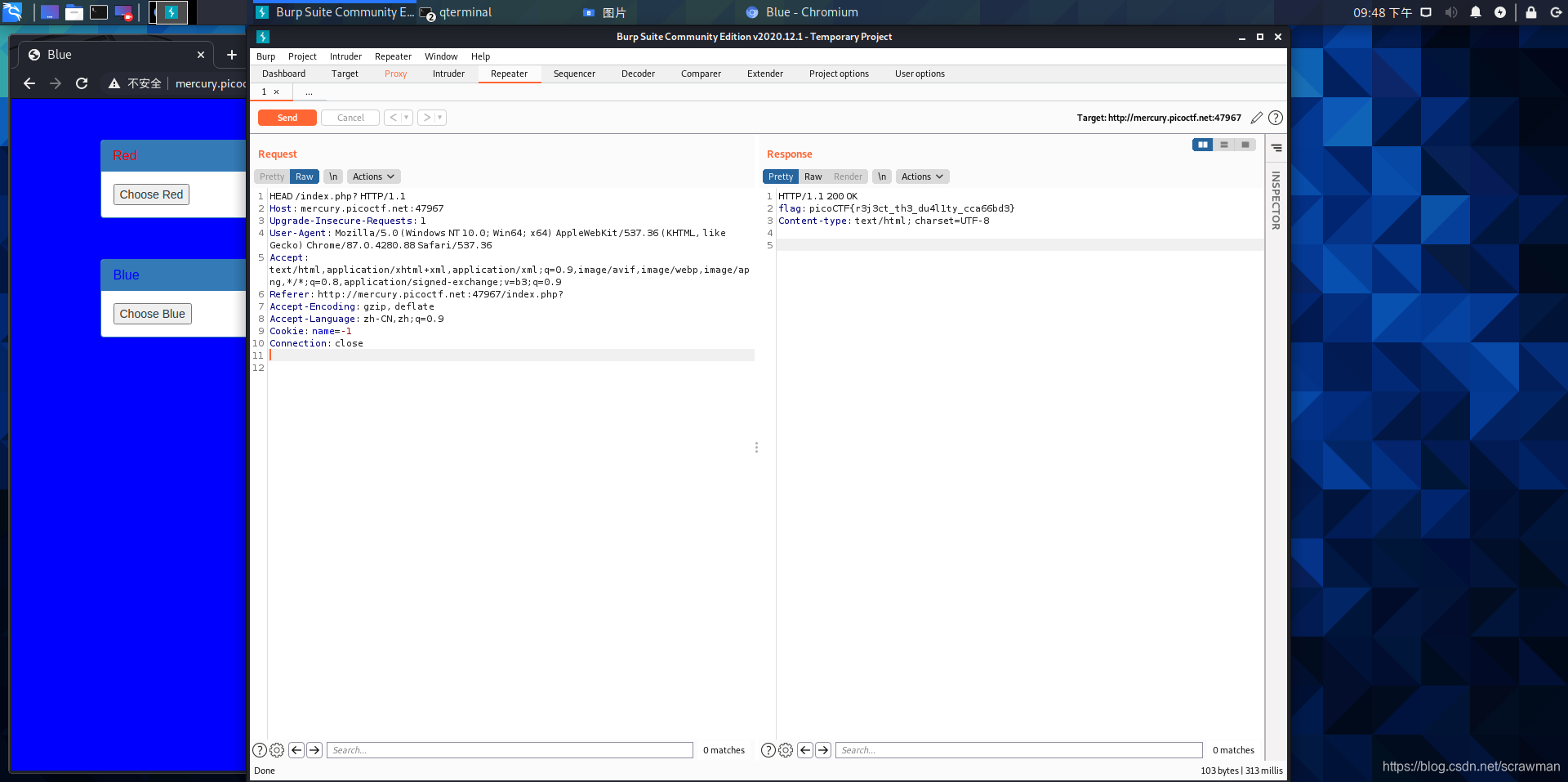Open the Intruder menu

tap(345, 56)
